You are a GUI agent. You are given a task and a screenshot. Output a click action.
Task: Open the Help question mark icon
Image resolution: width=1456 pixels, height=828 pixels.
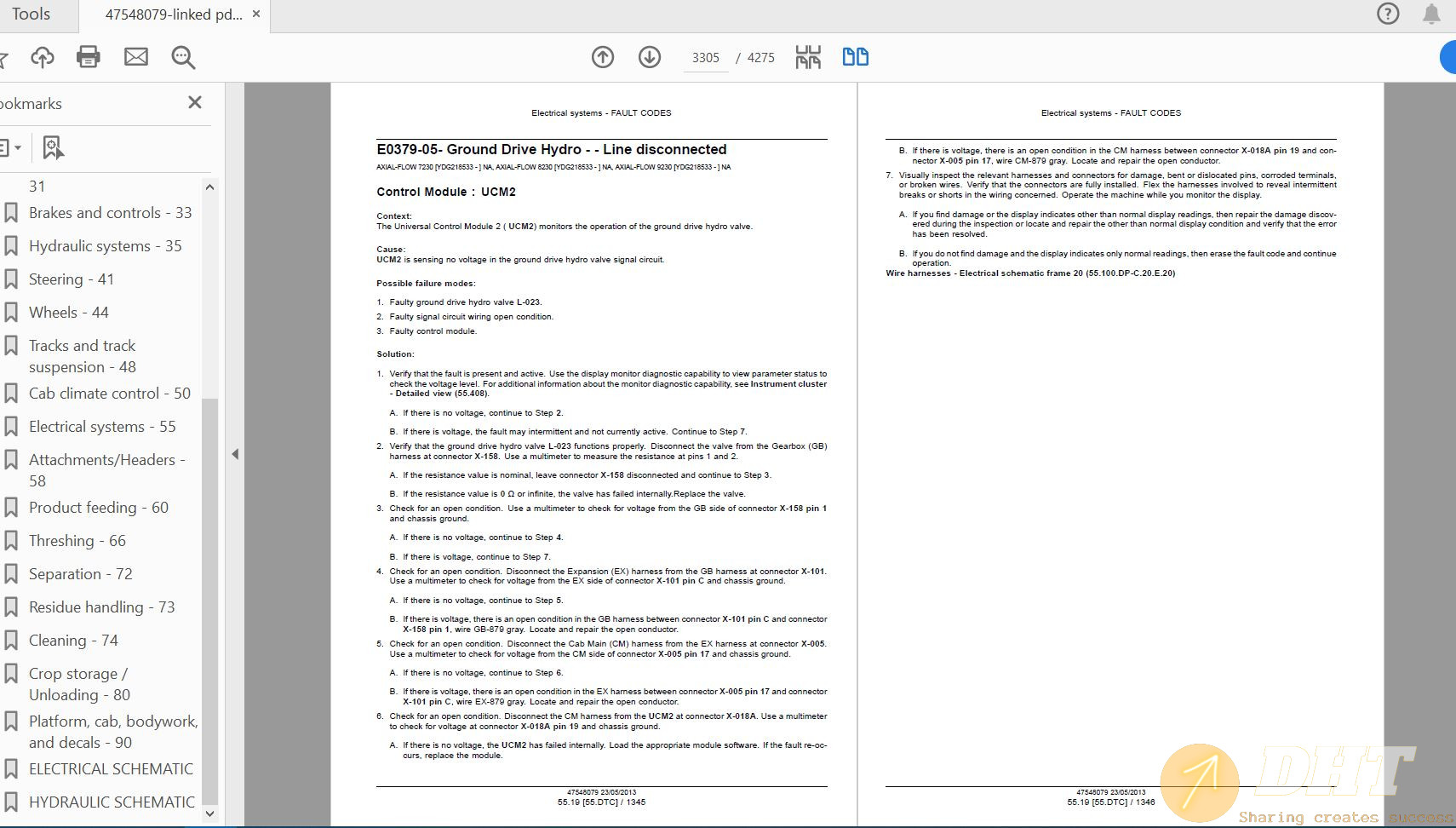1388,14
